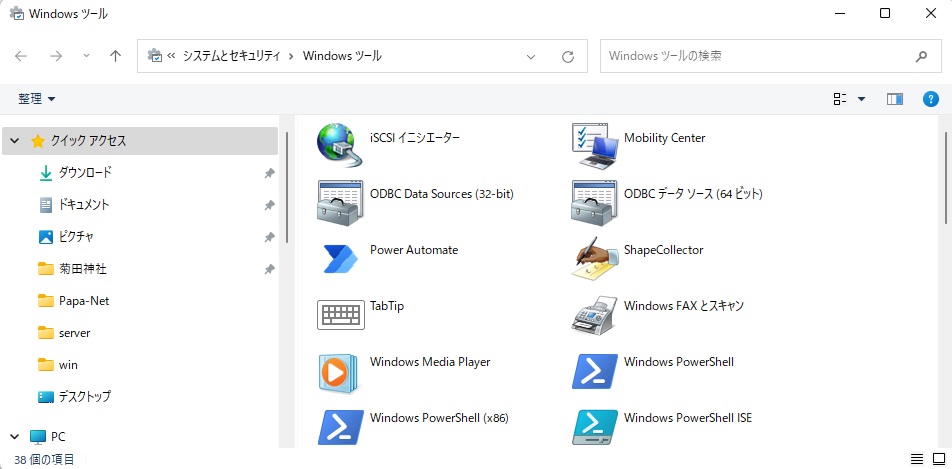Screen dimensions: 952x469
Task: Click the Windows Media Player label text
Action: [x=430, y=362]
